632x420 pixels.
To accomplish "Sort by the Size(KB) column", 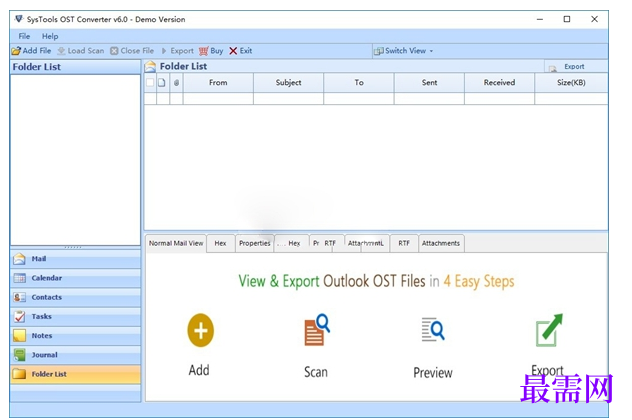I will pos(571,83).
